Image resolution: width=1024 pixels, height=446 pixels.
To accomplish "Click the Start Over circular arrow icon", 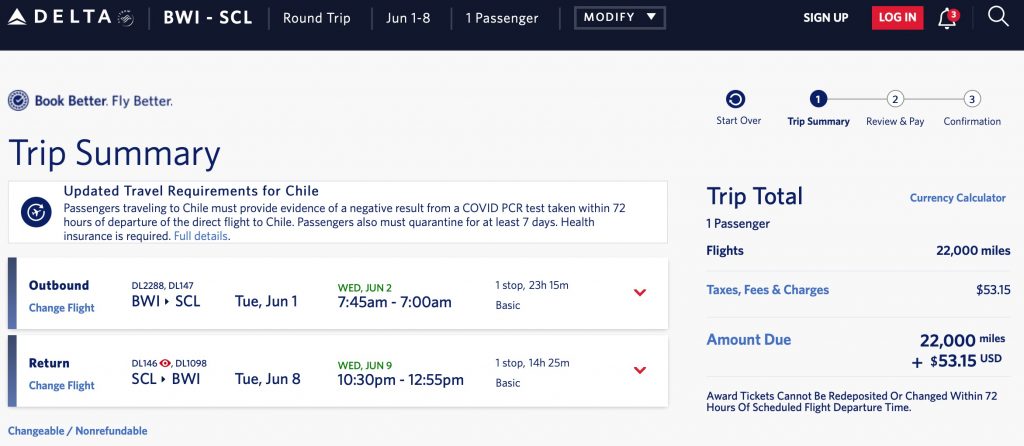I will tap(735, 99).
